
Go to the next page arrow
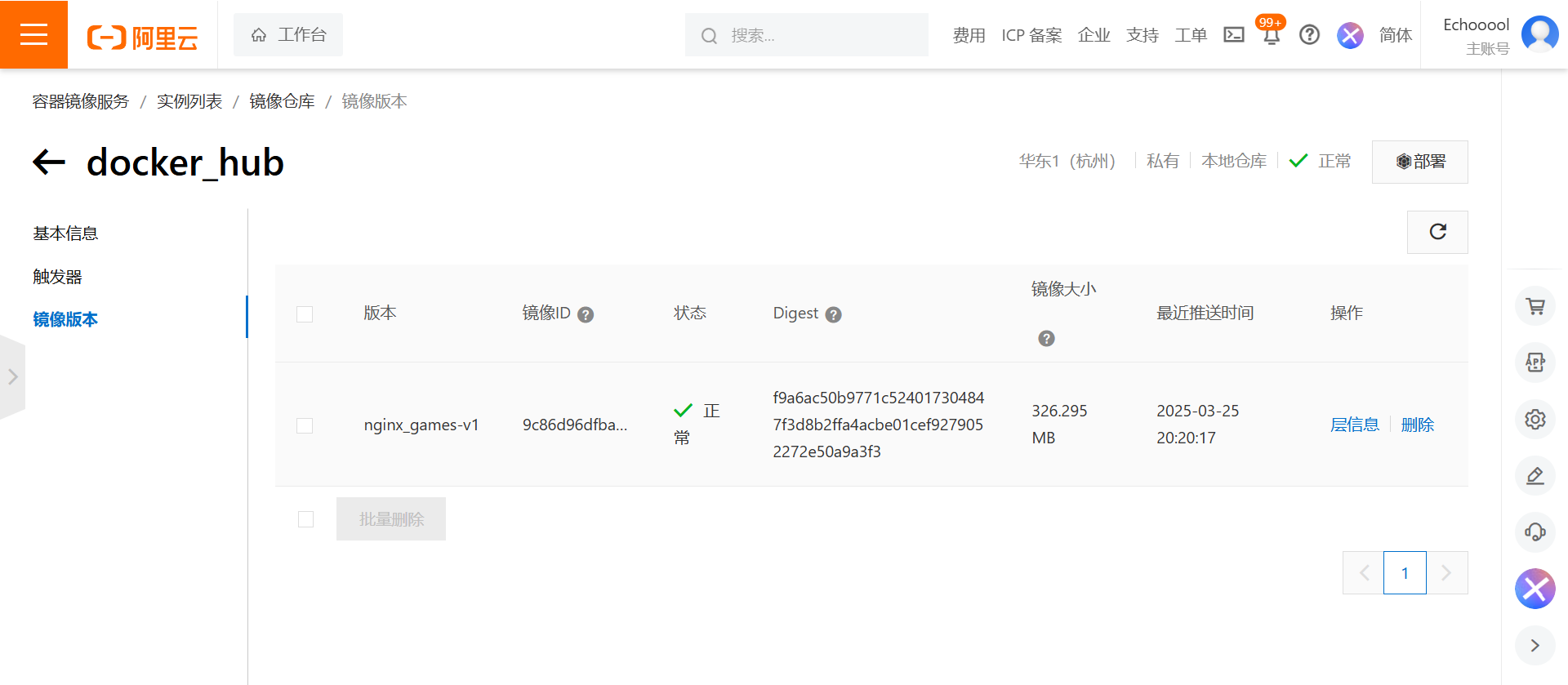1446,573
